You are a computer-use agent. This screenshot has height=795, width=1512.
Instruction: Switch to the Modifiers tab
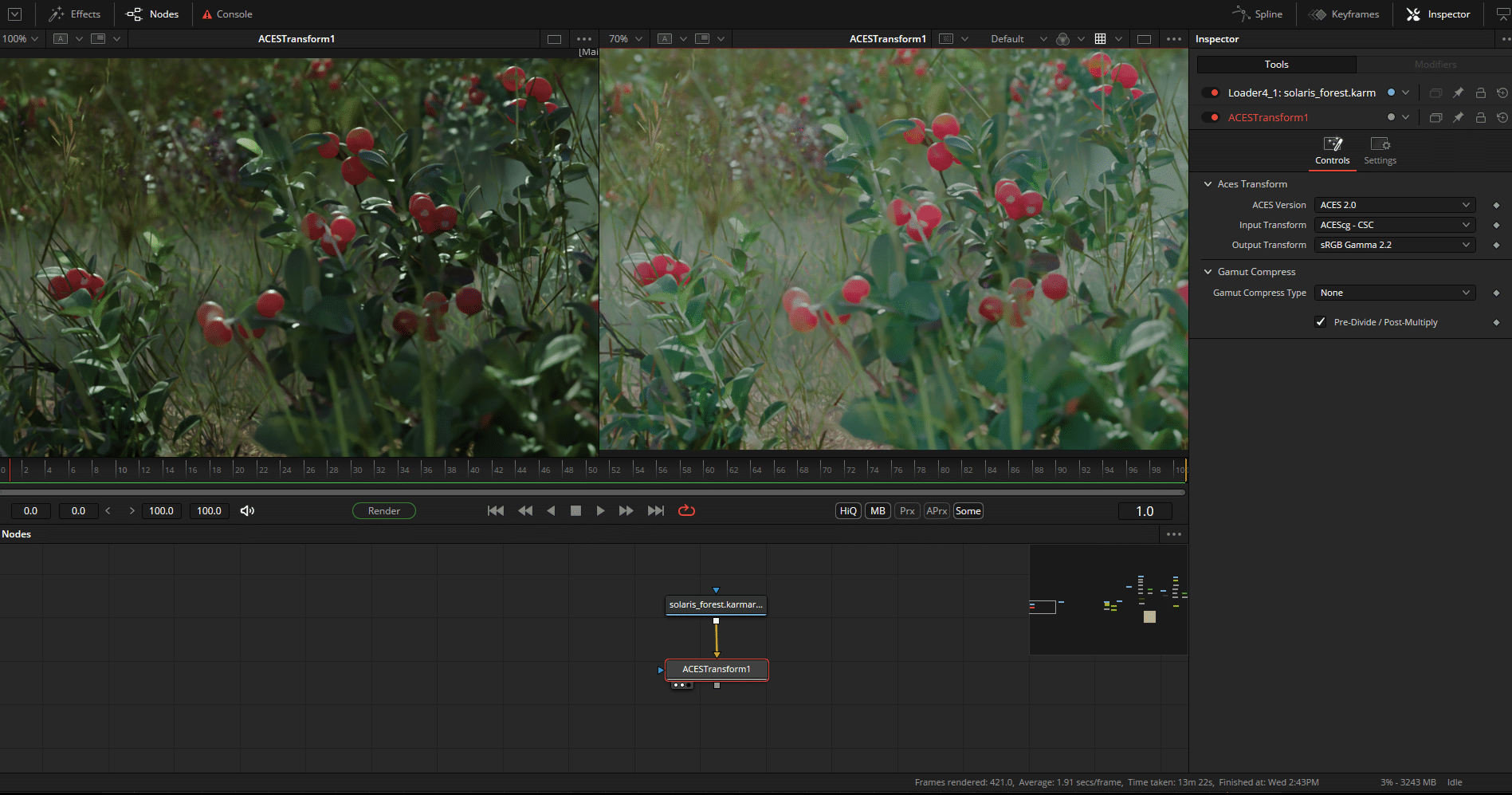click(1435, 65)
